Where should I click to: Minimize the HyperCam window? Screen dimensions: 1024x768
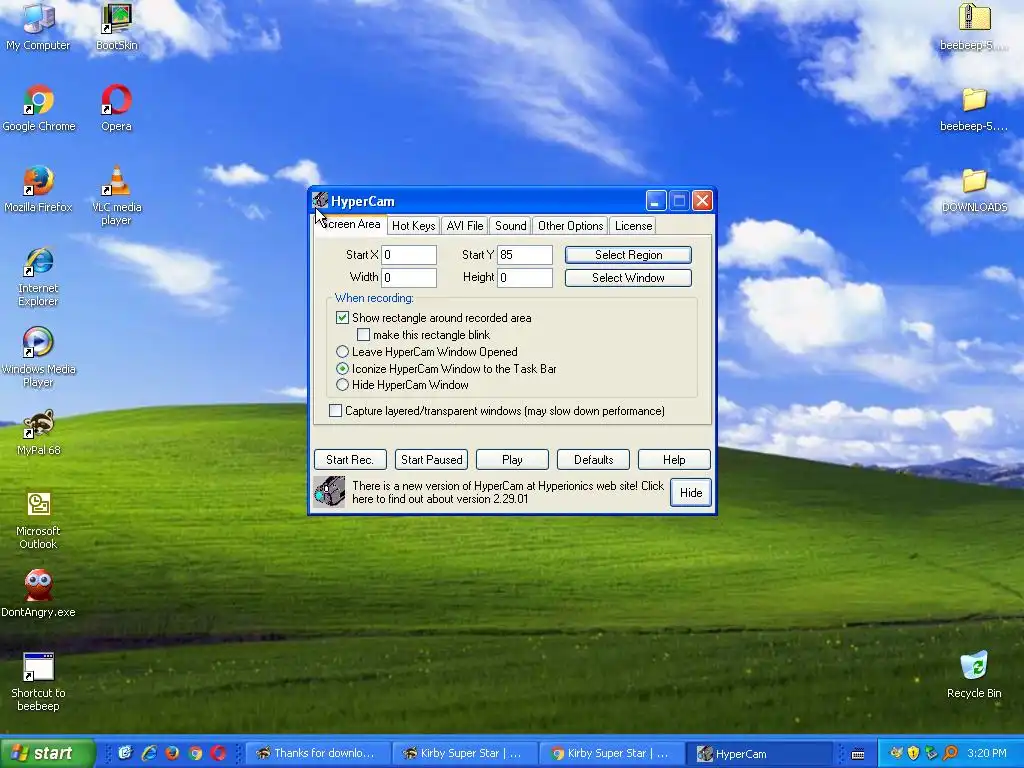point(656,201)
